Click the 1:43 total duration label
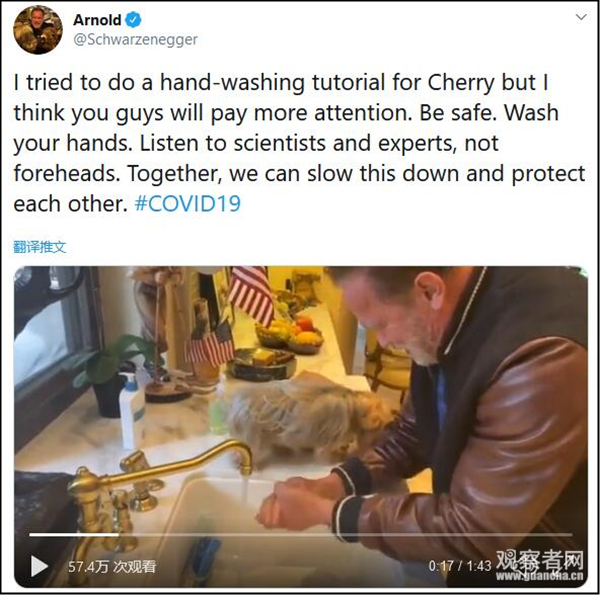The width and height of the screenshot is (600, 596). (479, 566)
